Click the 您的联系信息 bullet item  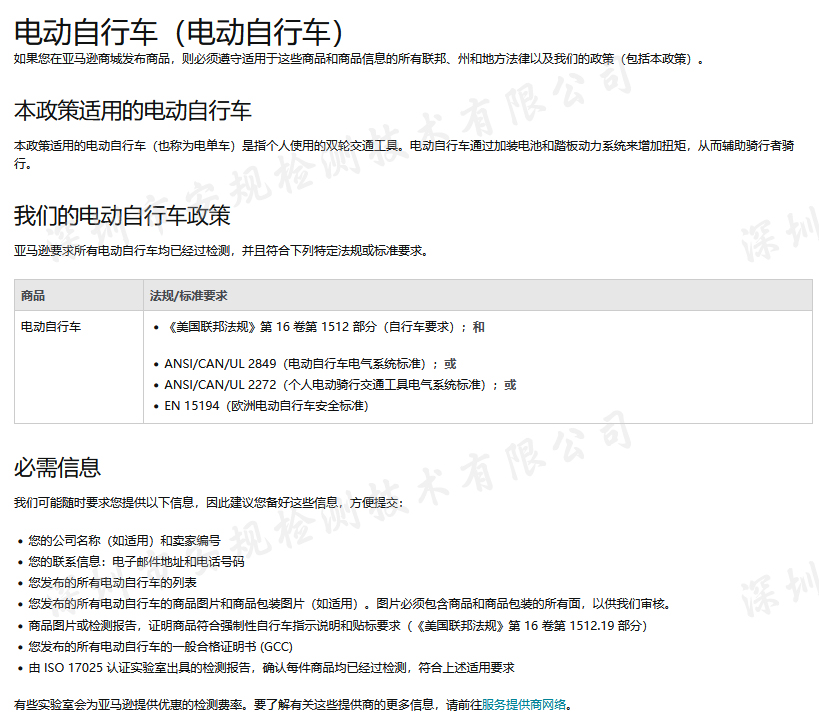136,561
